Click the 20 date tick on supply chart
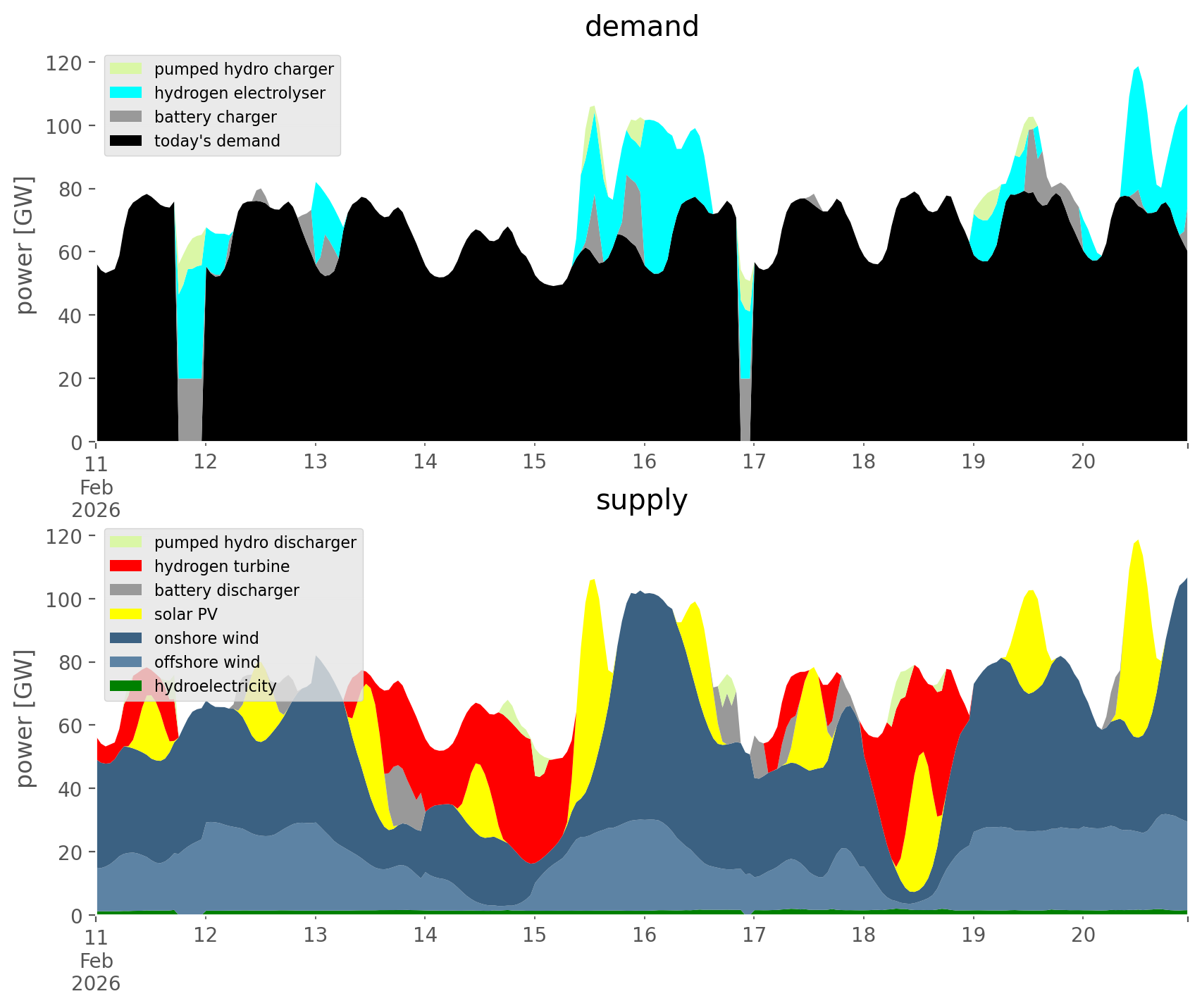The image size is (1202, 1008). point(1083,935)
